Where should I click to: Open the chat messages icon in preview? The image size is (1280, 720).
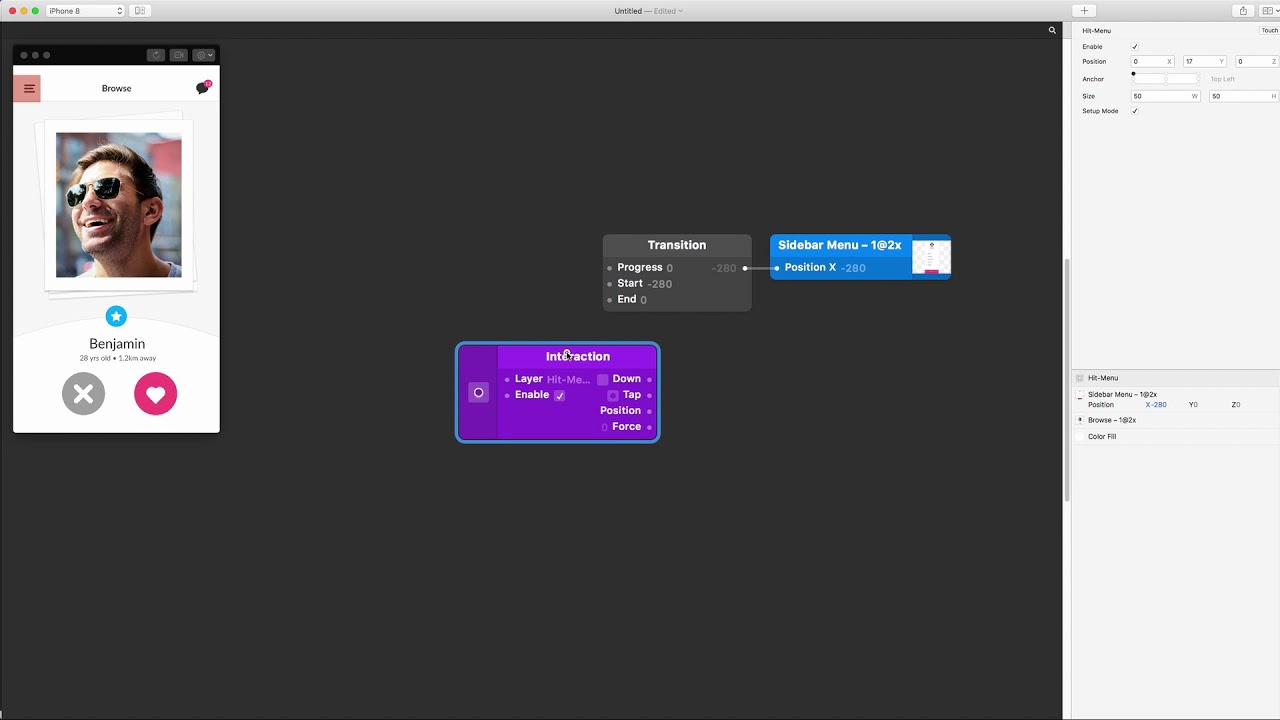[203, 88]
